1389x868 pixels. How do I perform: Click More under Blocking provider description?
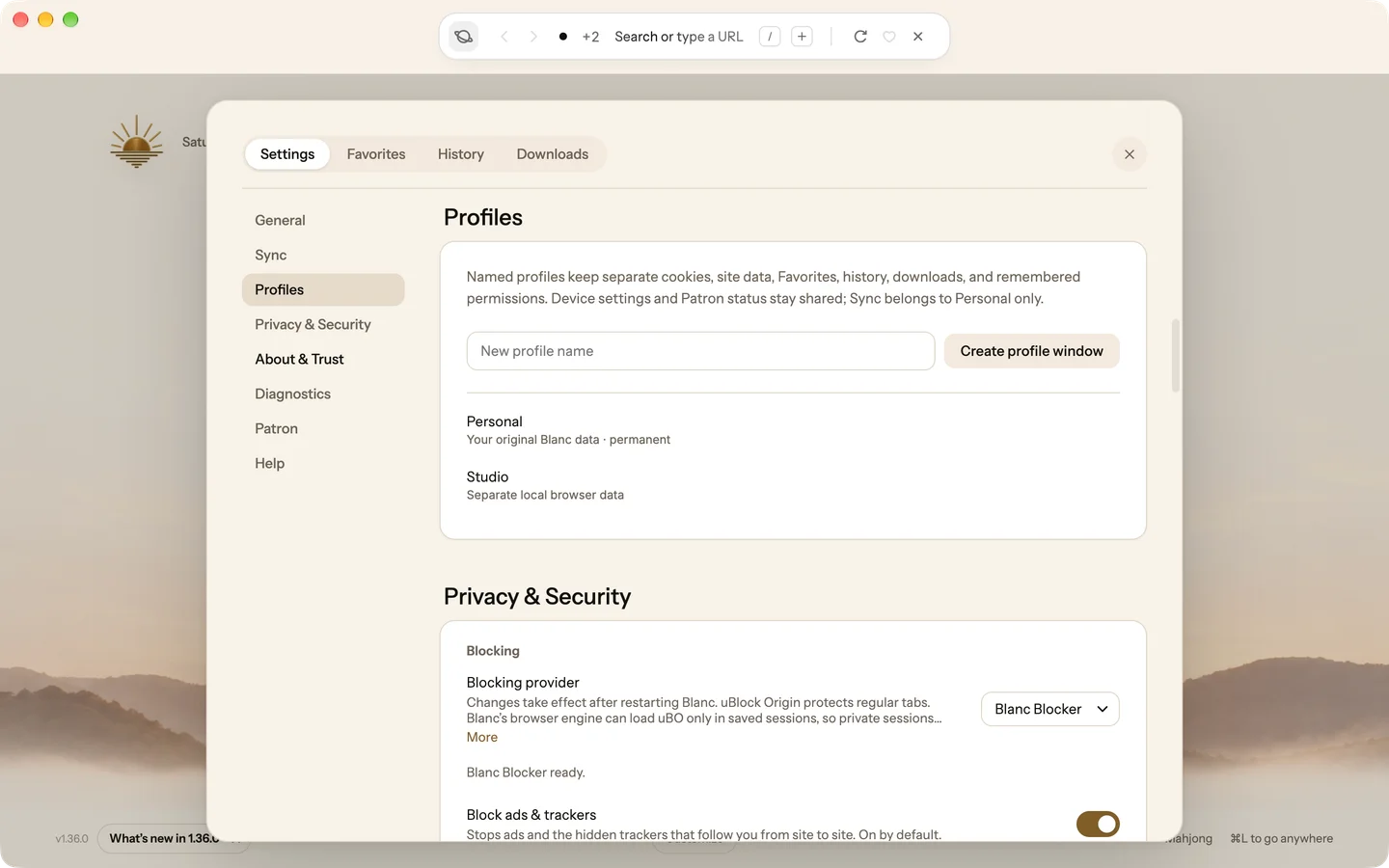tap(482, 737)
